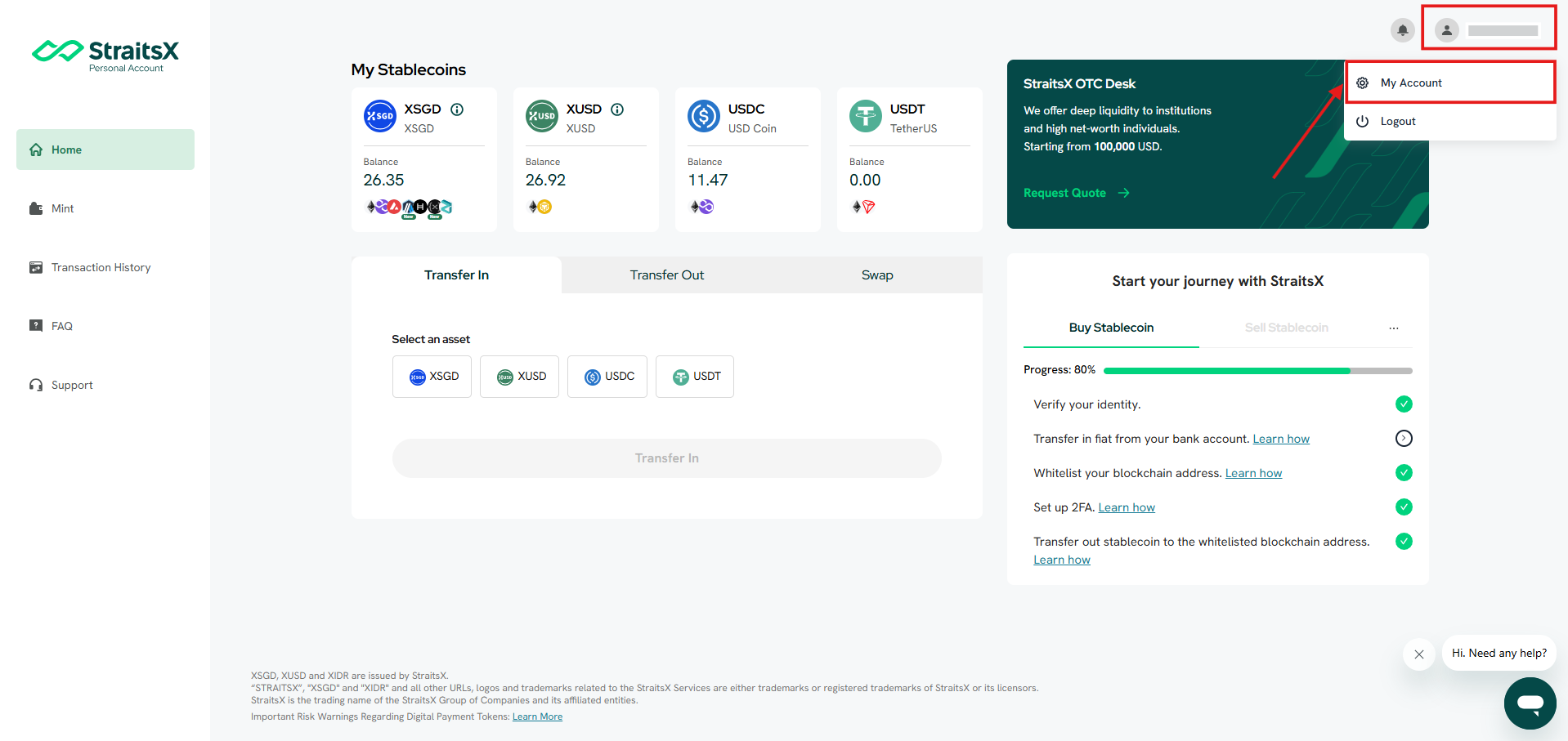Select XUSD as the asset

tap(519, 377)
